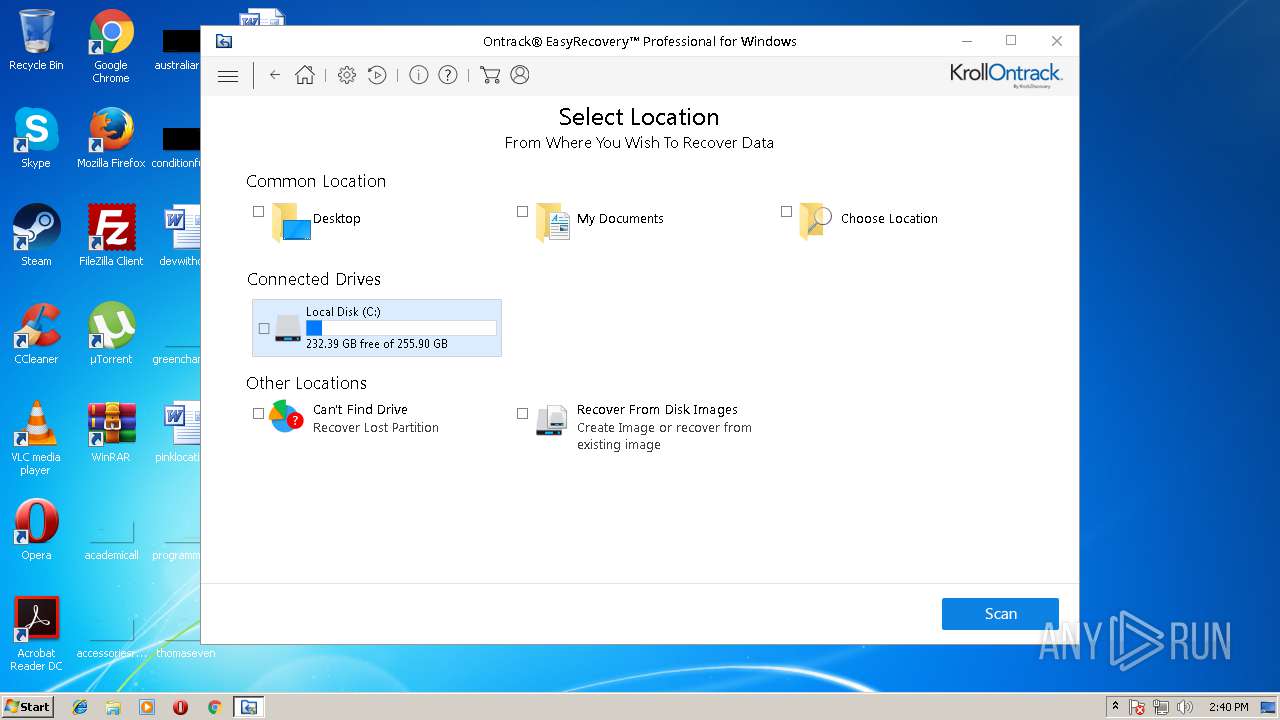Open Internet Explorer from the taskbar
1280x720 pixels.
[80, 707]
